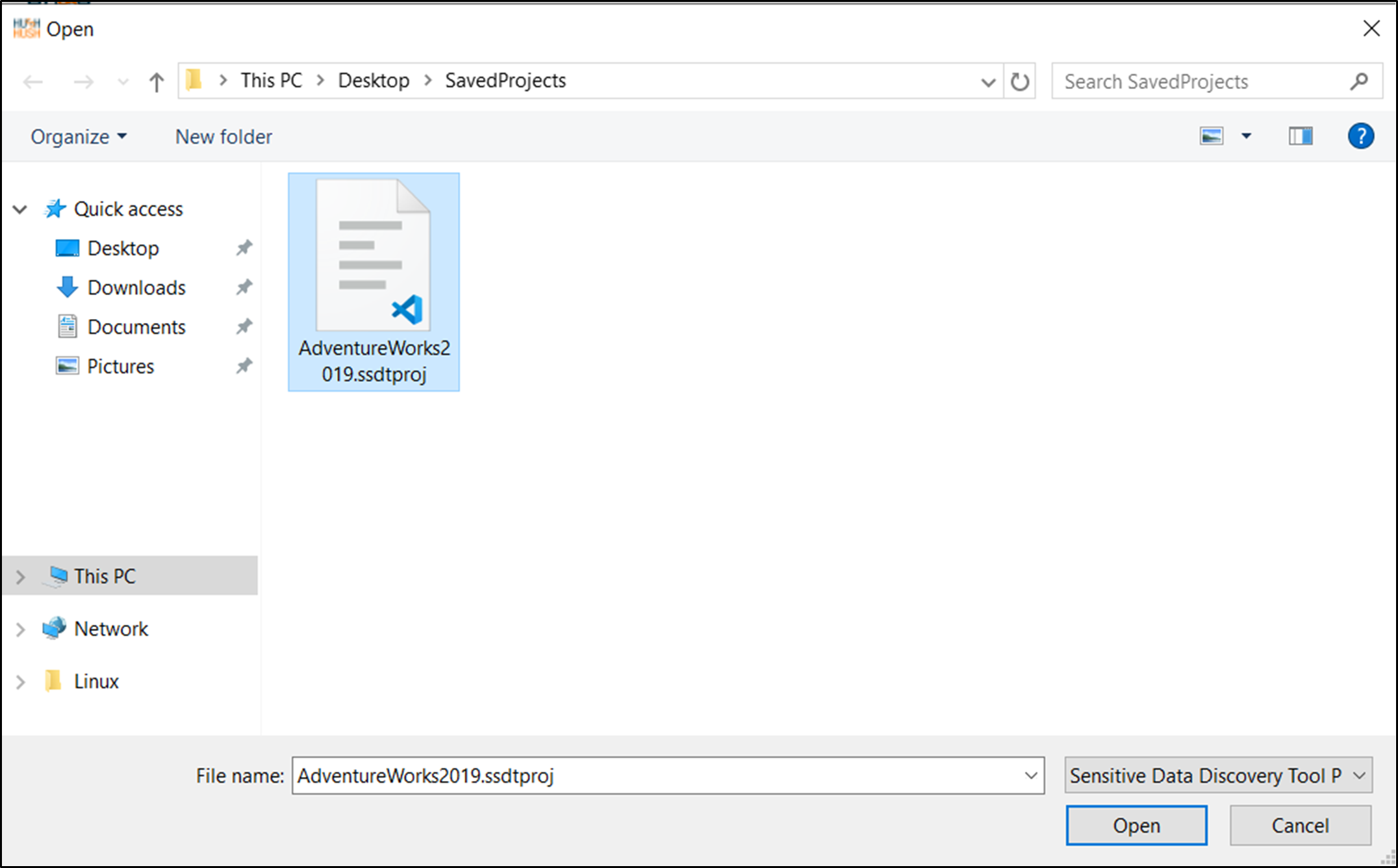Image resolution: width=1398 pixels, height=868 pixels.
Task: Close the Open dialog
Action: click(1371, 29)
